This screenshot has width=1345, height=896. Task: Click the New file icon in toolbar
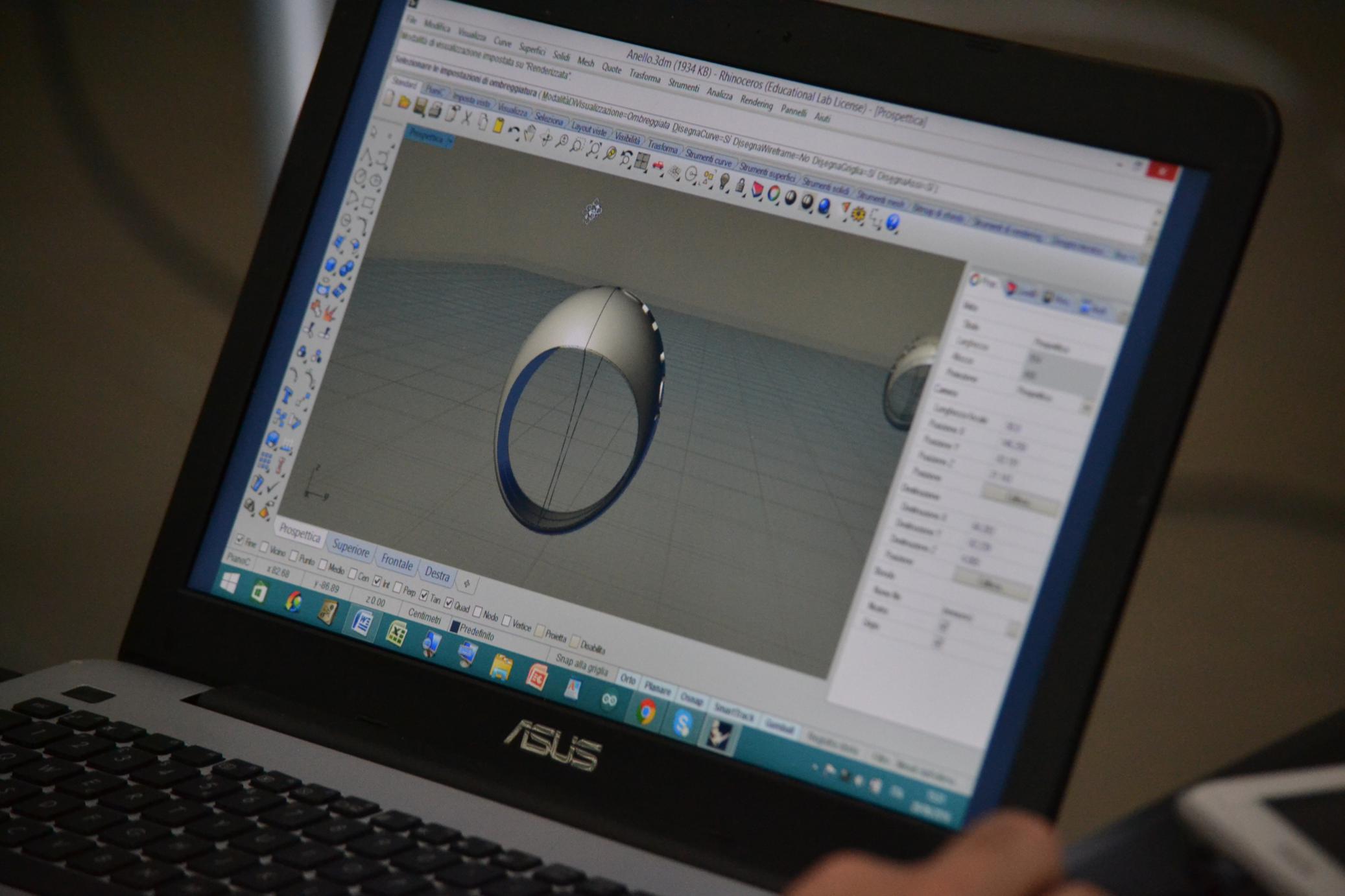[x=388, y=99]
